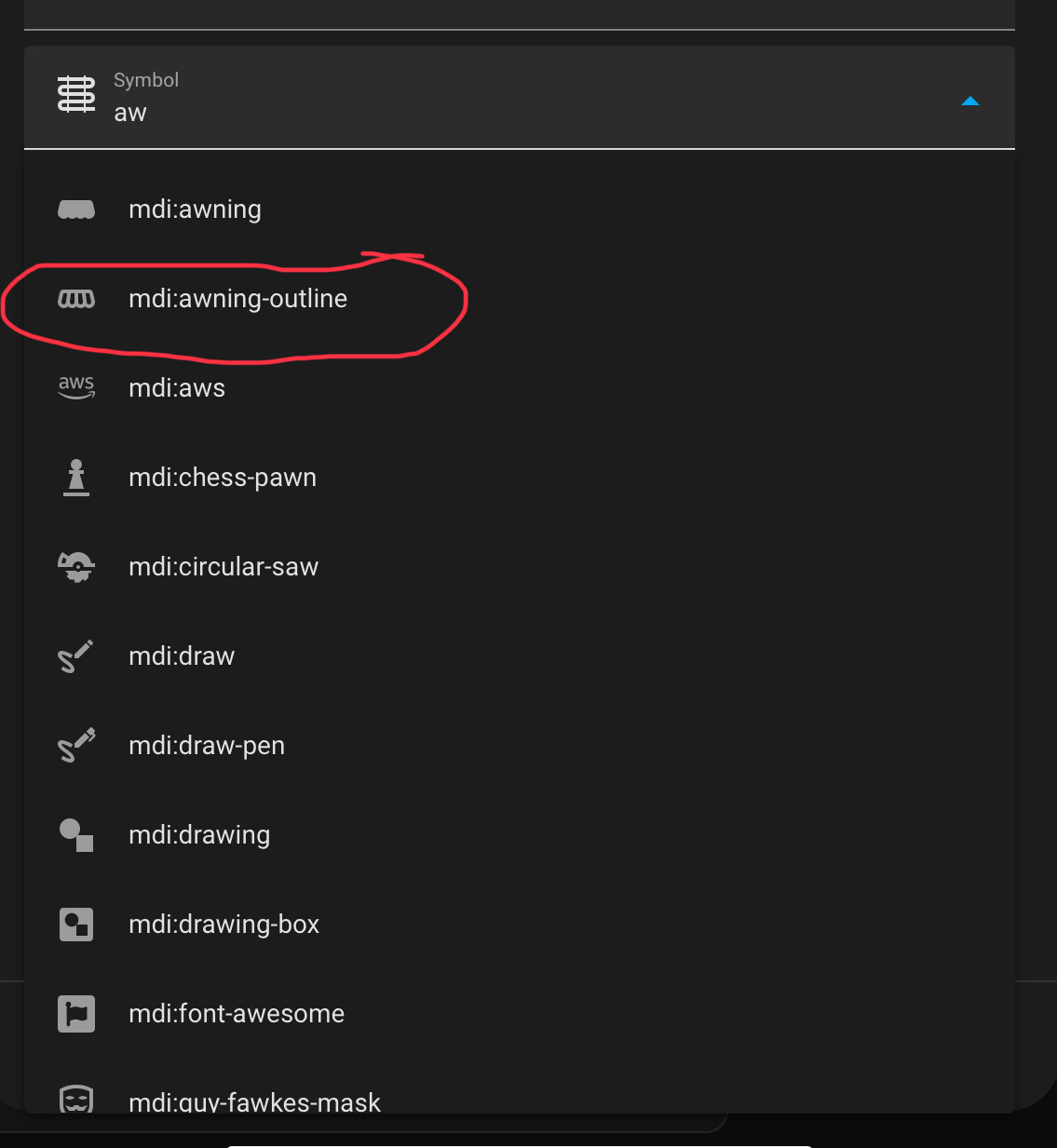Image resolution: width=1057 pixels, height=1148 pixels.
Task: Collapse the Symbol dropdown arrow
Action: pos(969,101)
